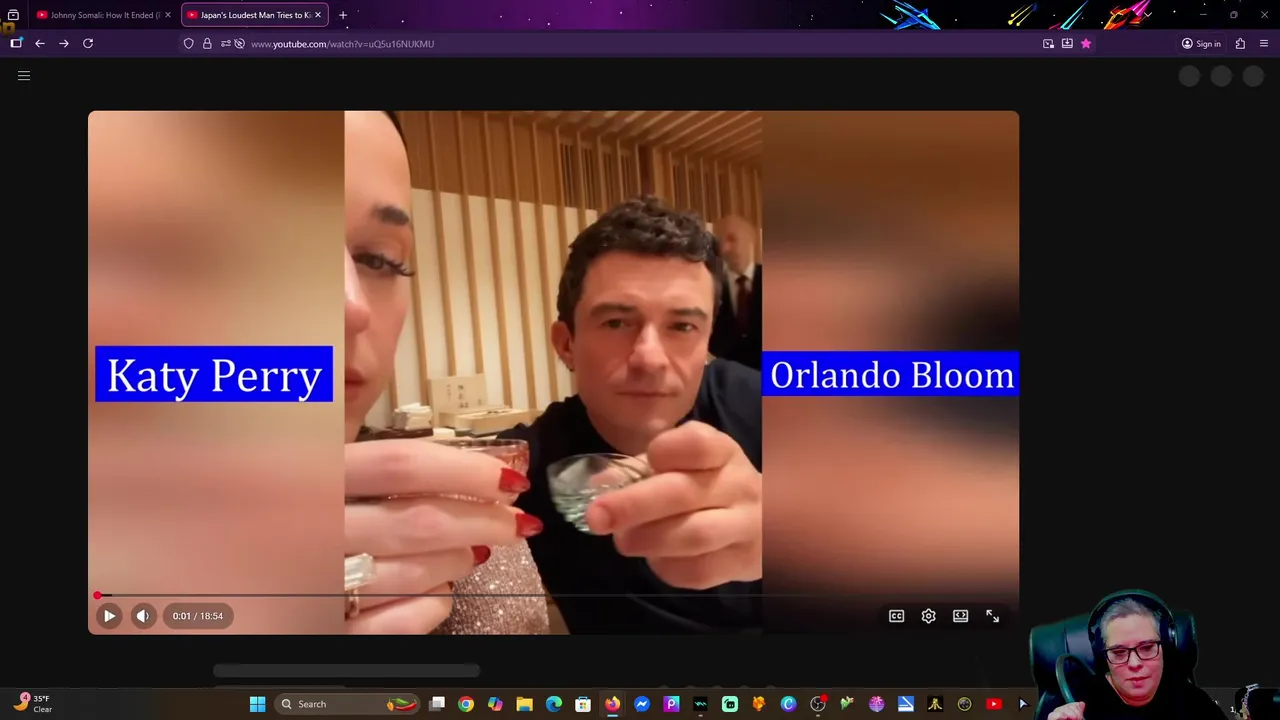Close the Japan's Loudest Man tab
1280x720 pixels.
[x=318, y=15]
